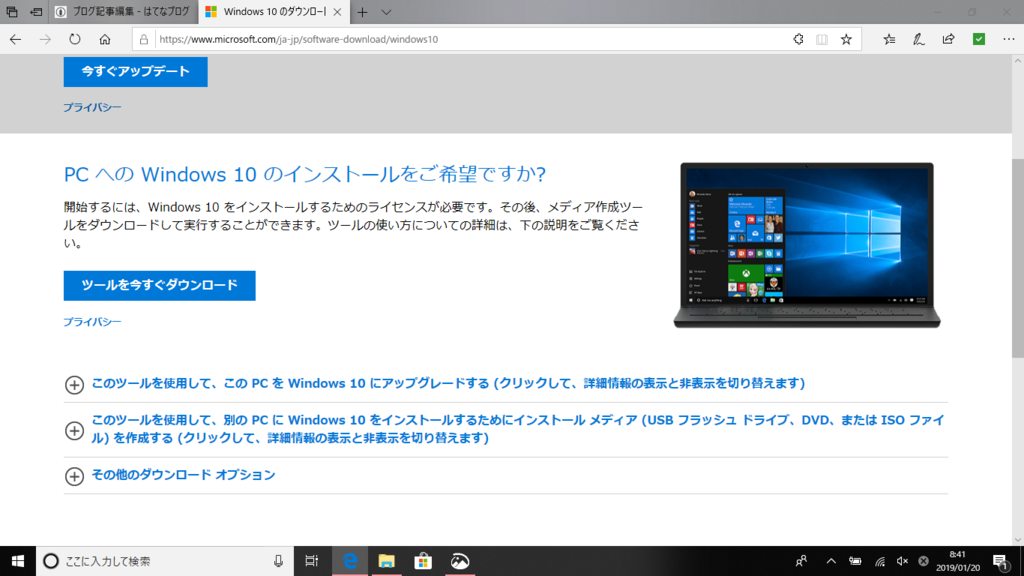1024x576 pixels.
Task: Show hidden system tray icons
Action: (x=831, y=561)
